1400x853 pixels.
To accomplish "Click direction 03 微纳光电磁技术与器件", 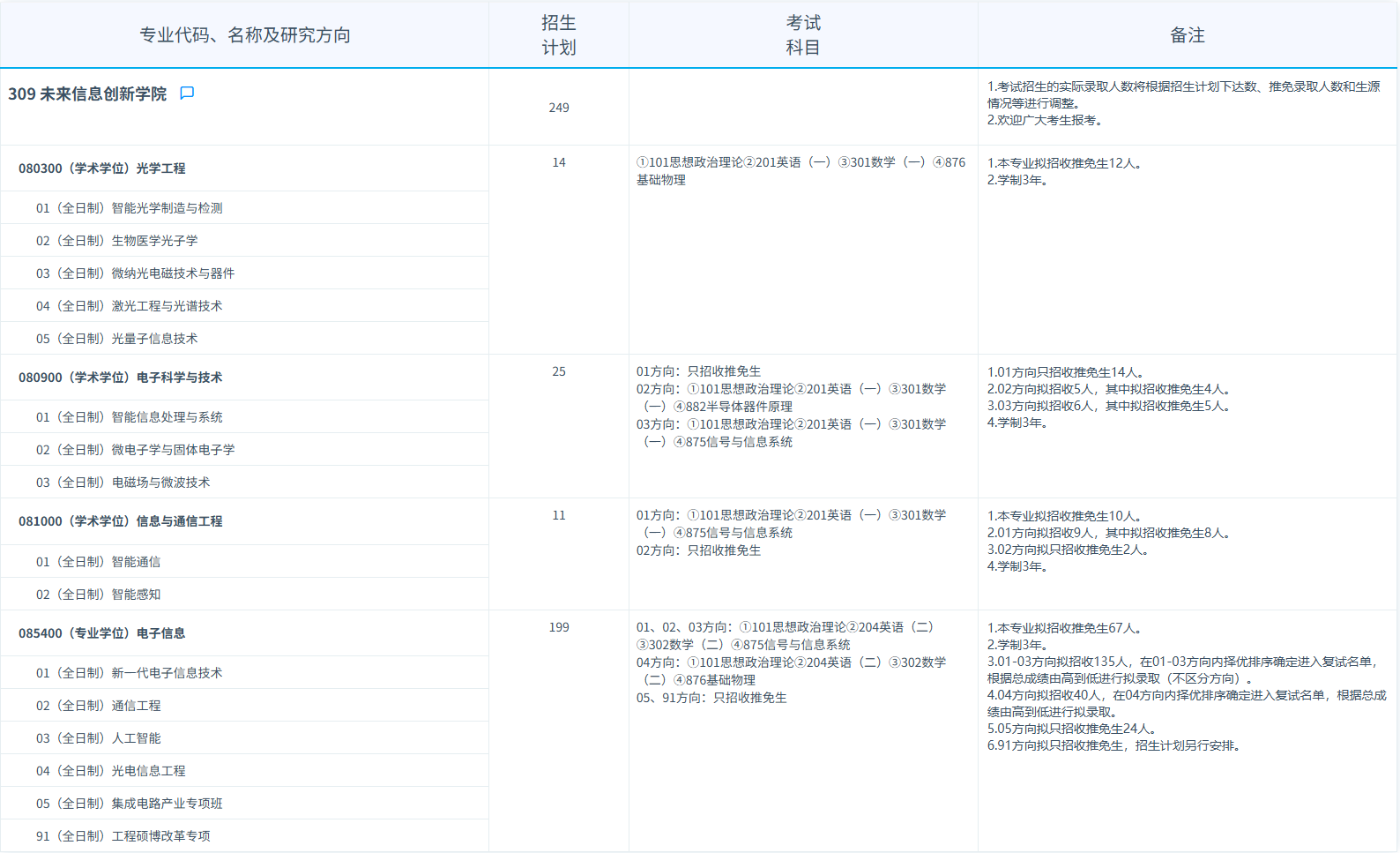I will (136, 273).
